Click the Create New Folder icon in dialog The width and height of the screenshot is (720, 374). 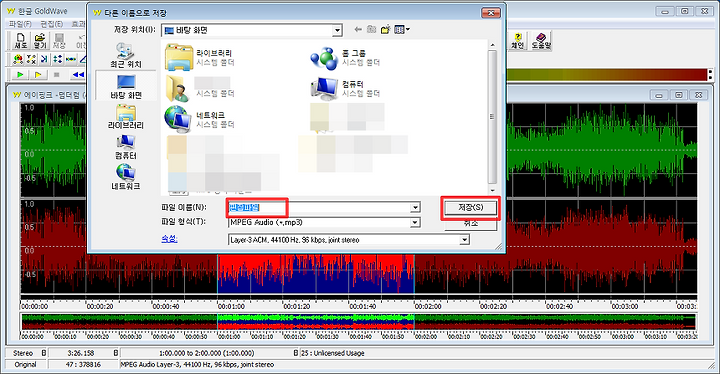click(385, 30)
